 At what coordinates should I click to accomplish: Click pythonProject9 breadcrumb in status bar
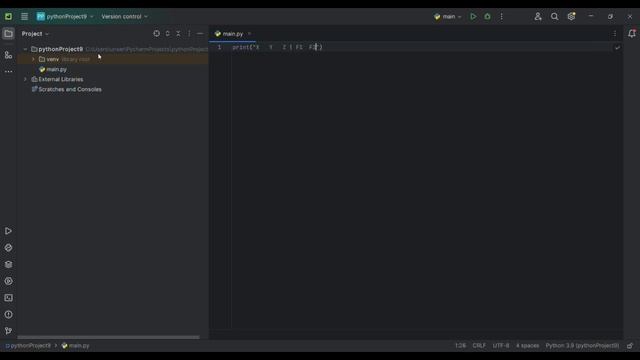[28, 346]
